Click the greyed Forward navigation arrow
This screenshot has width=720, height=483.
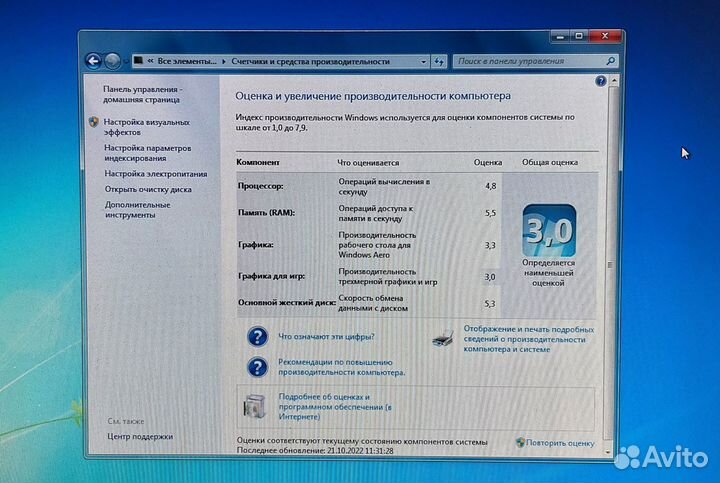[112, 61]
